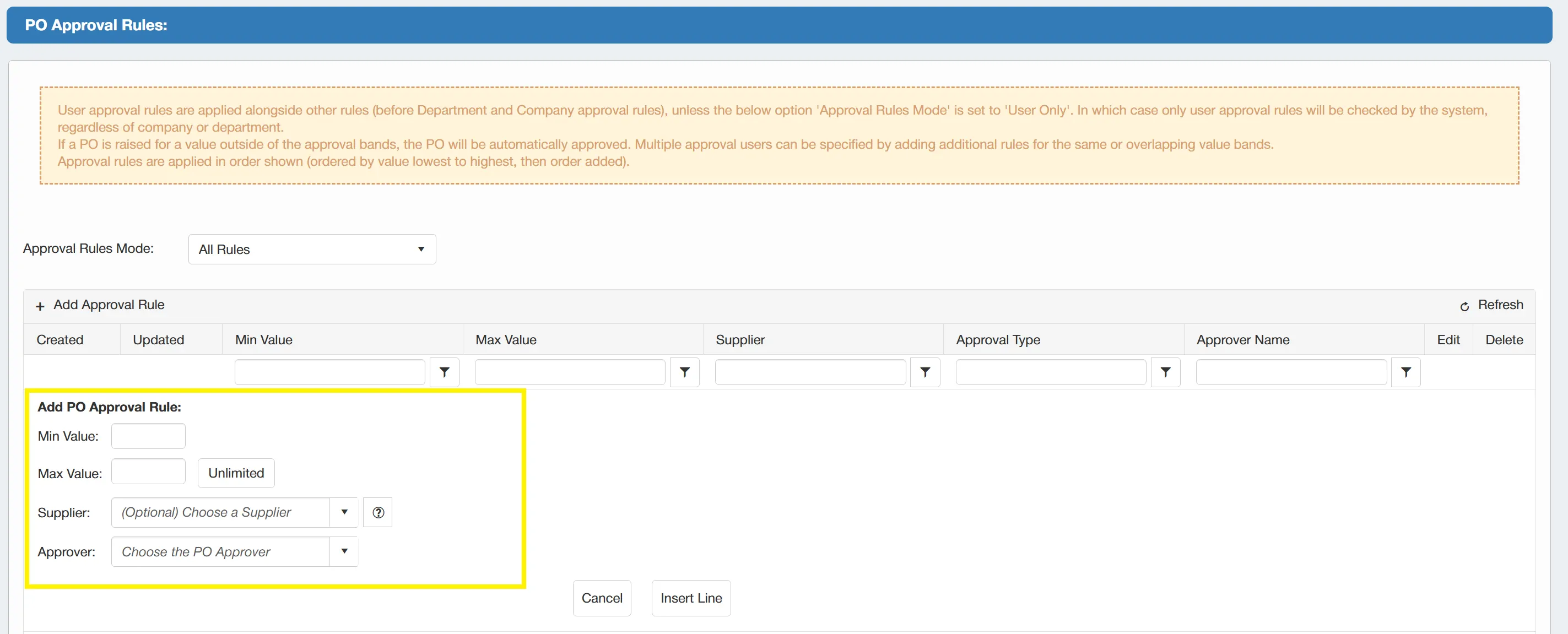Screen dimensions: 1568x634
Task: Click the Supplier filter text box
Action: coord(811,372)
